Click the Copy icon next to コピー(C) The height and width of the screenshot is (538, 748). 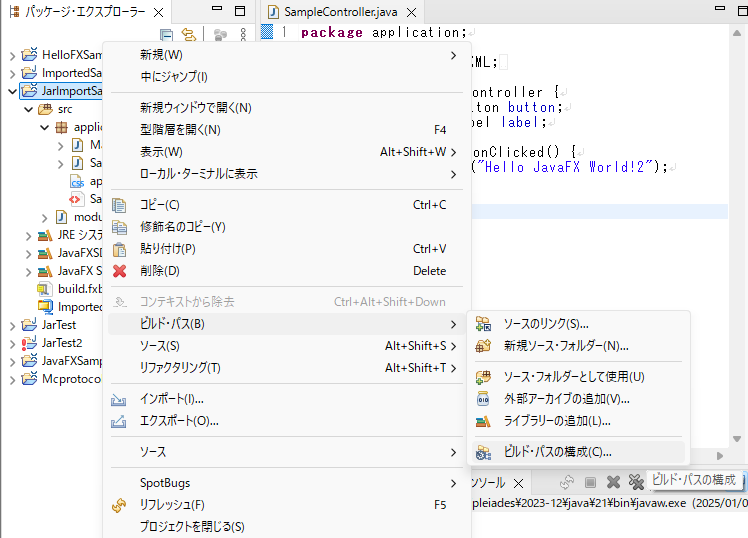(x=119, y=206)
